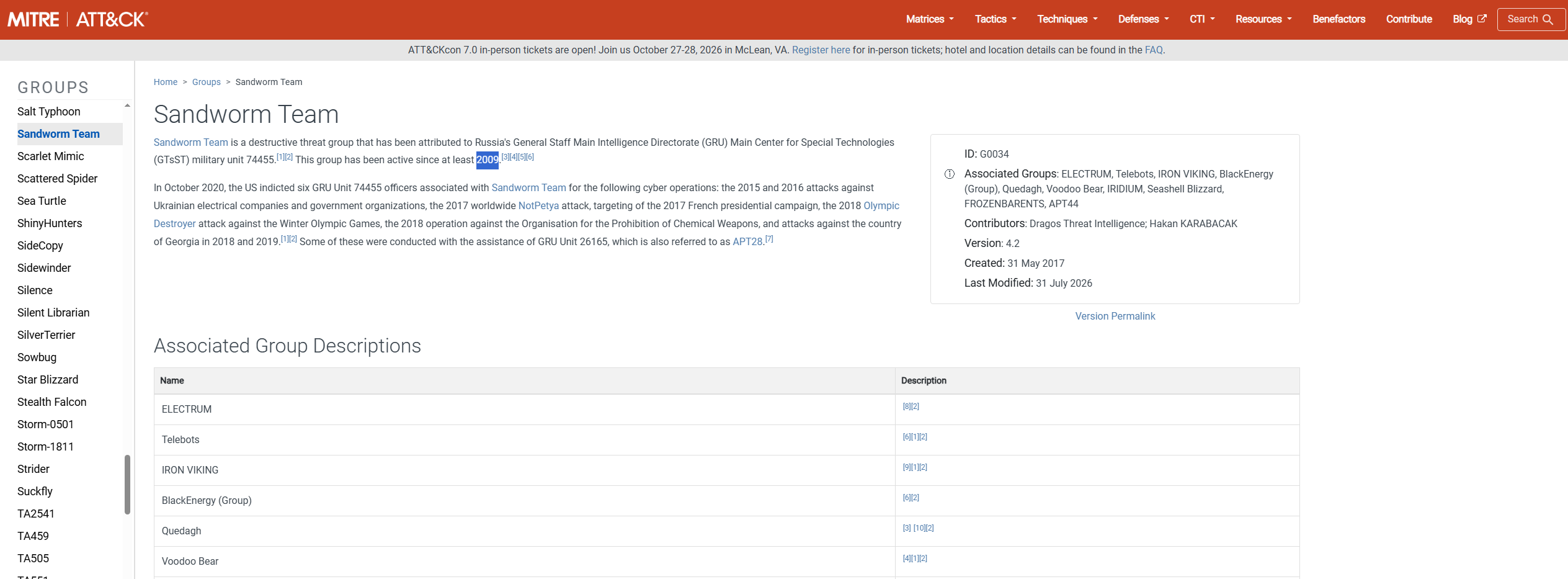This screenshot has width=1568, height=579.
Task: Click citation [7] after APT28
Action: (x=769, y=239)
